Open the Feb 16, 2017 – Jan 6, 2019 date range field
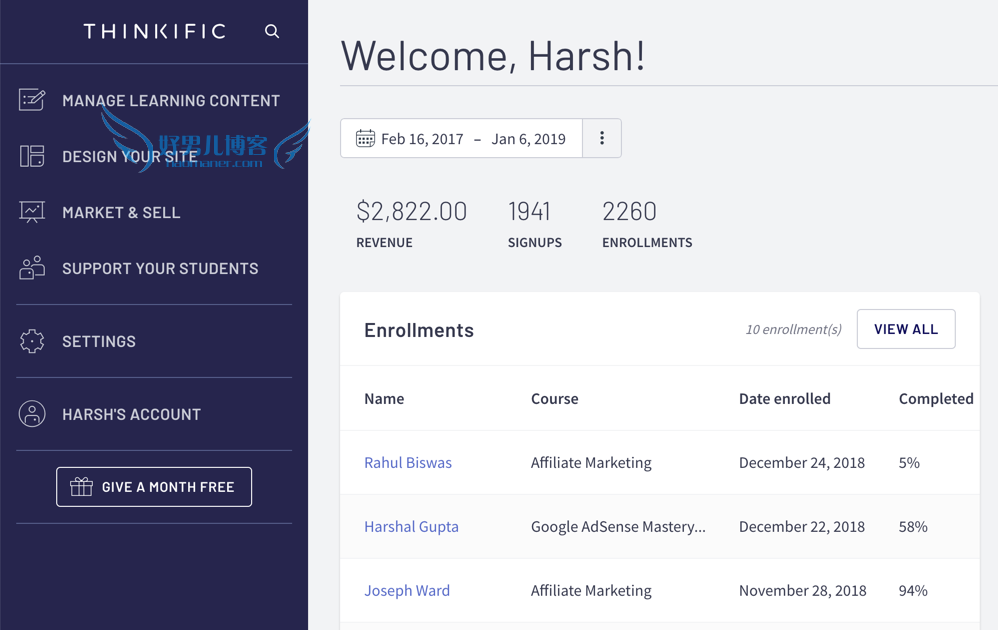998x630 pixels. click(x=461, y=138)
